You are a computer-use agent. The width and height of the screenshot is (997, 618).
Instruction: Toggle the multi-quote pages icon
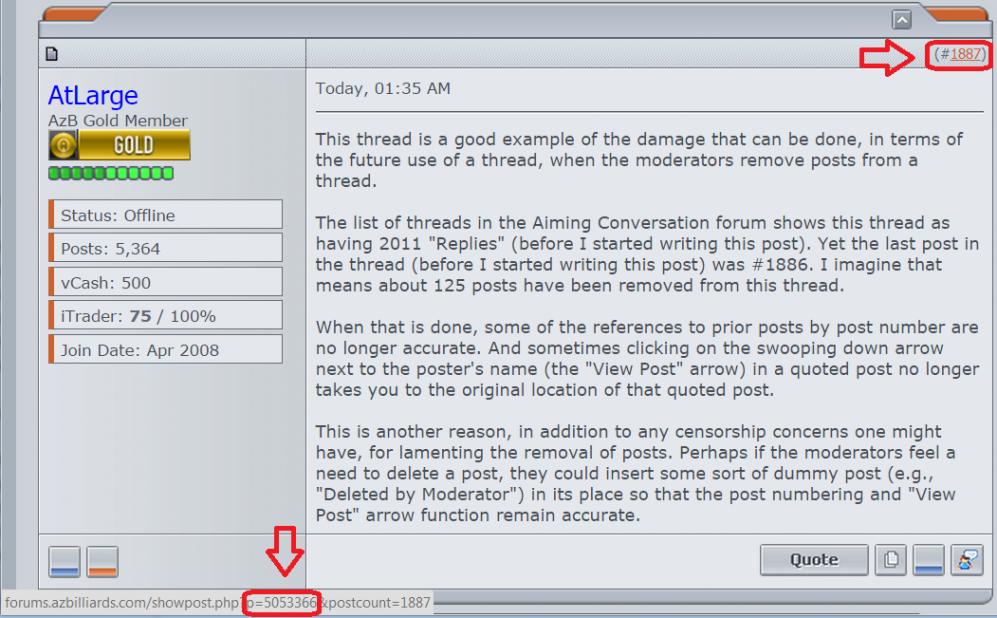coord(890,560)
